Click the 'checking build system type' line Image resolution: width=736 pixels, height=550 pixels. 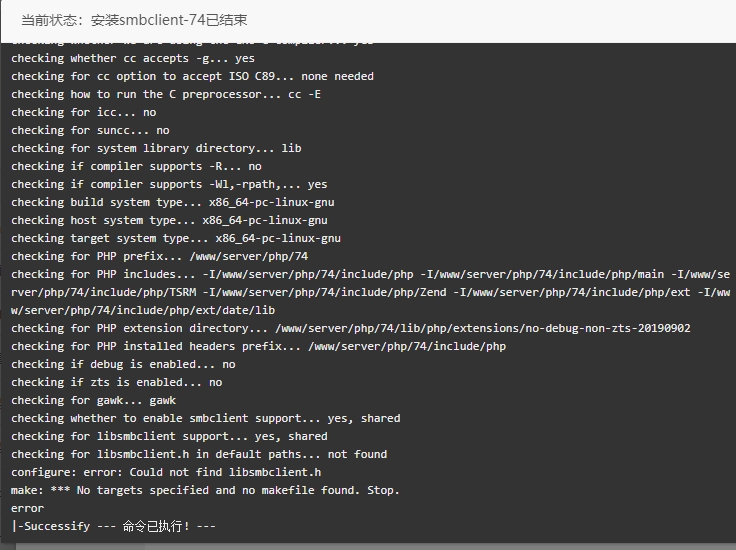(173, 202)
